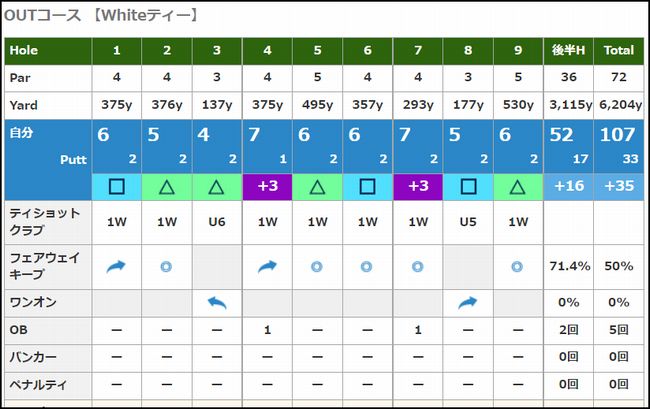
Task: Click the fairway-keep circle icon for hole 6
Action: 367,266
